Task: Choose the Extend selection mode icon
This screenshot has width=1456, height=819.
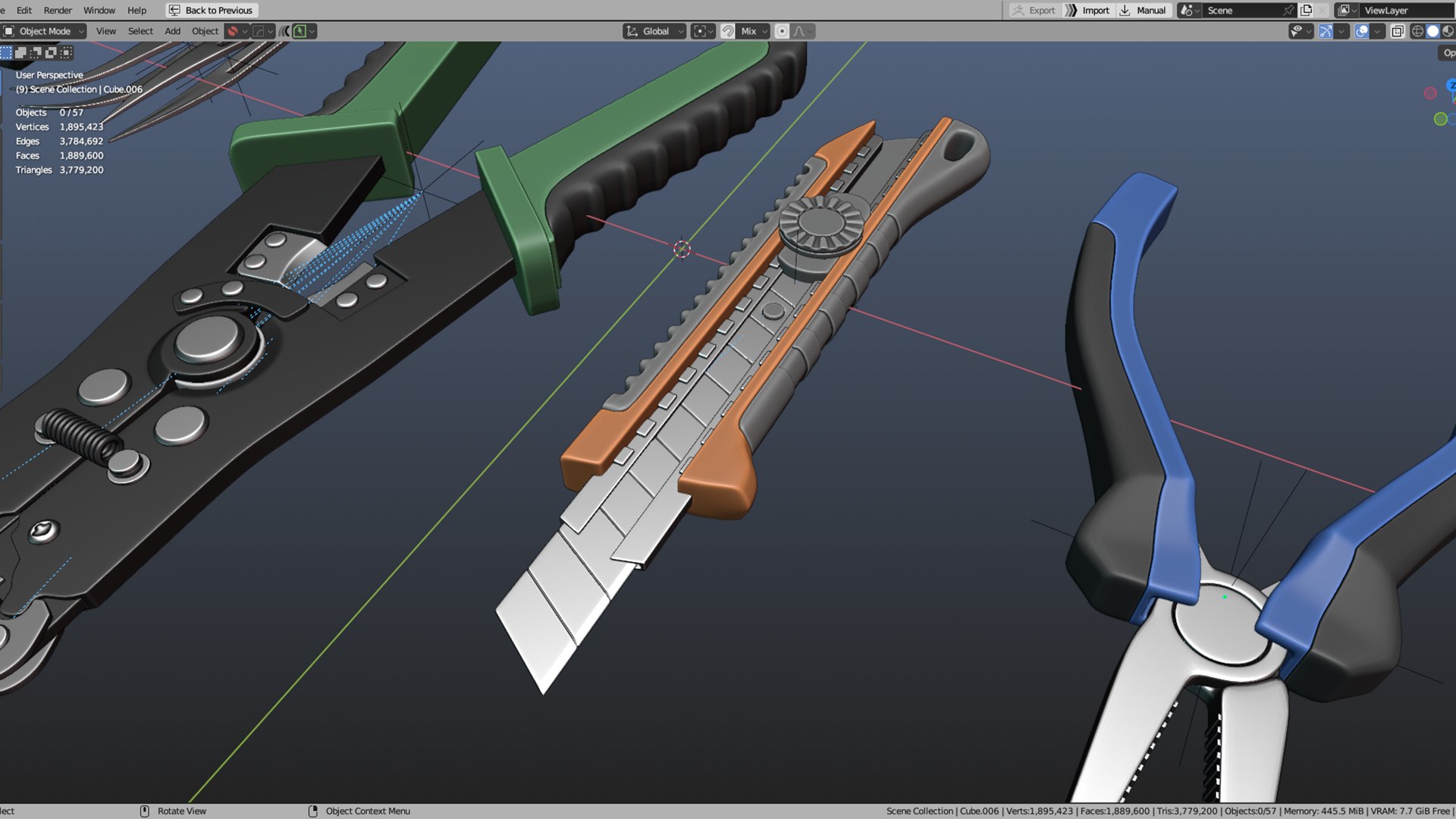Action: tap(21, 52)
